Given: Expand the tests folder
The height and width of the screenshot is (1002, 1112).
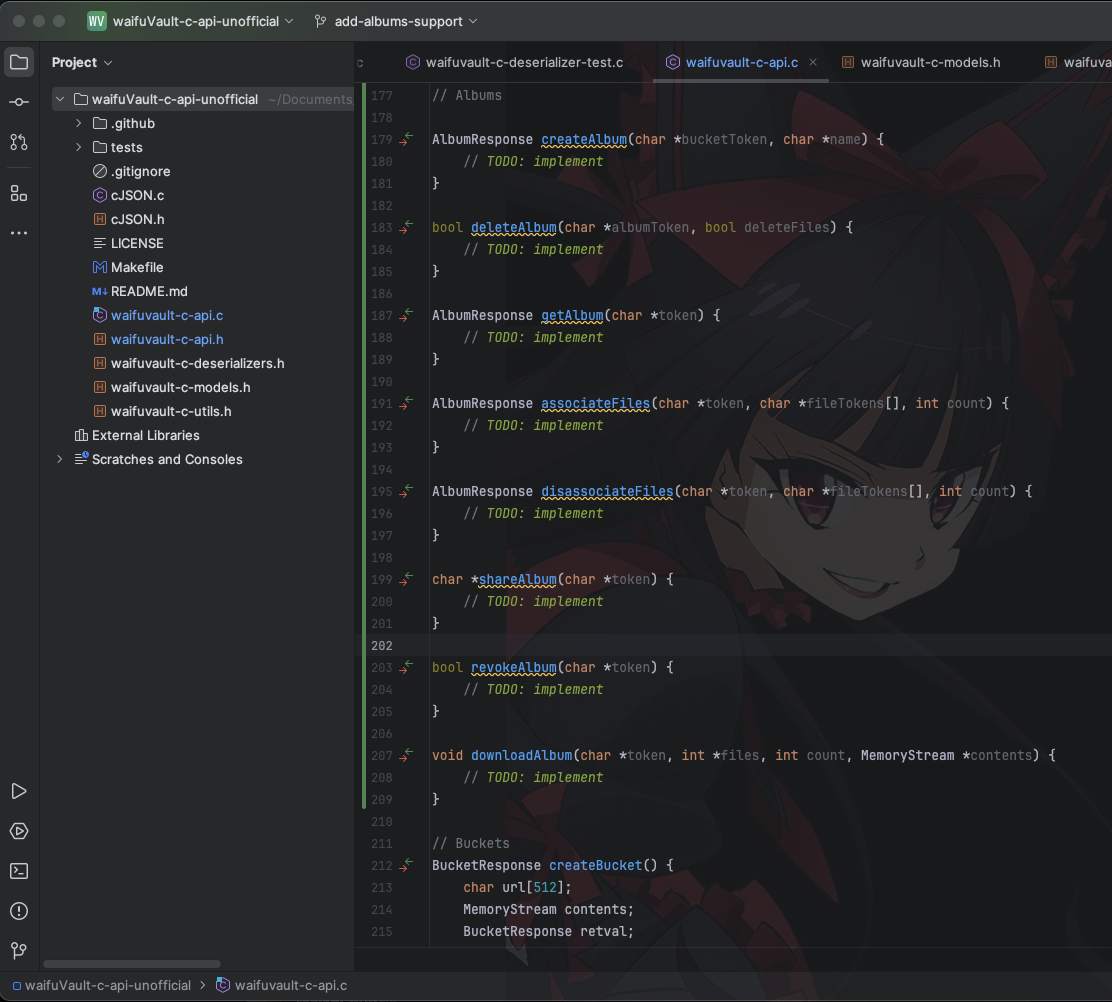Looking at the screenshot, I should pyautogui.click(x=79, y=147).
